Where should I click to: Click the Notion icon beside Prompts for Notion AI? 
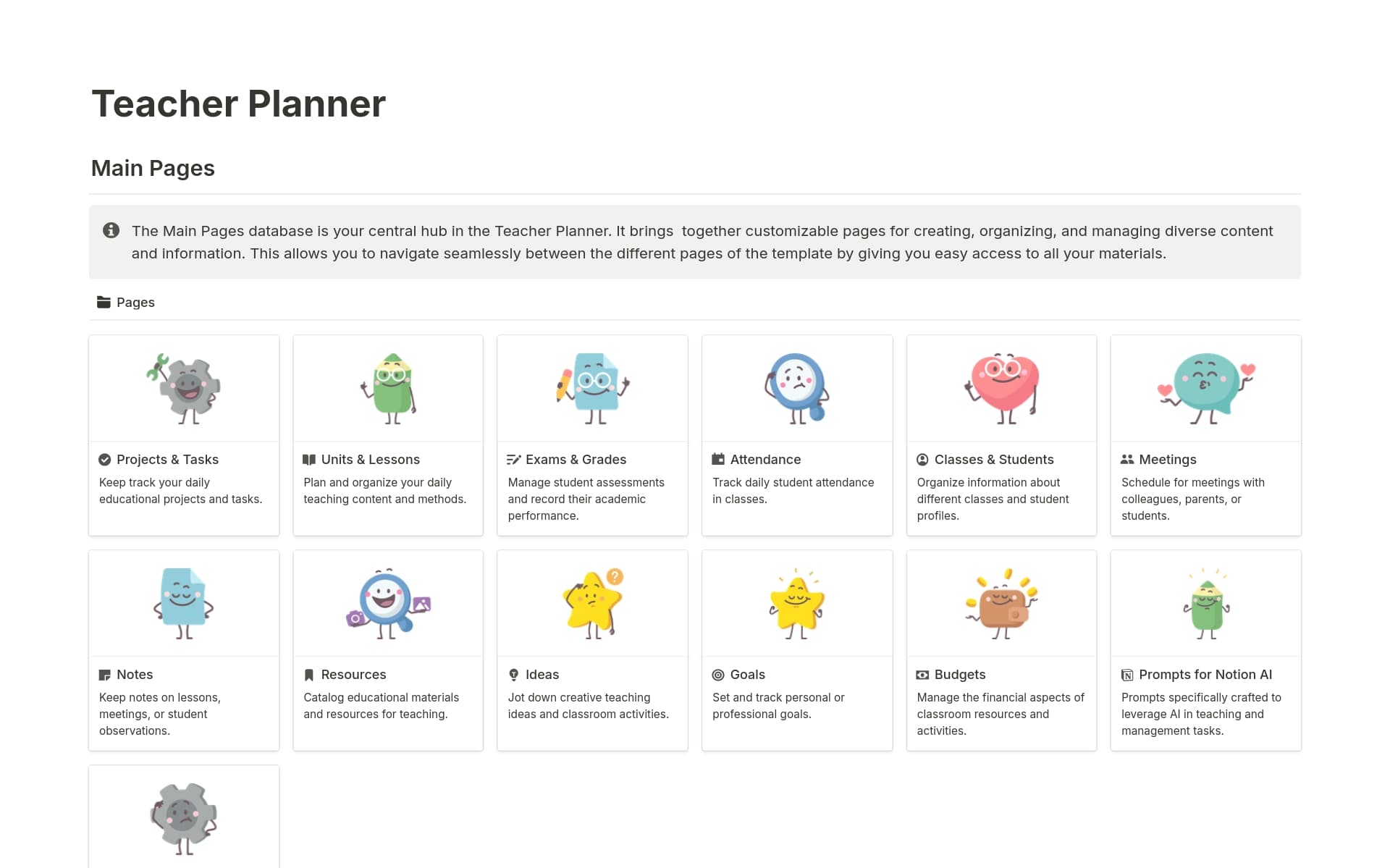click(1126, 675)
